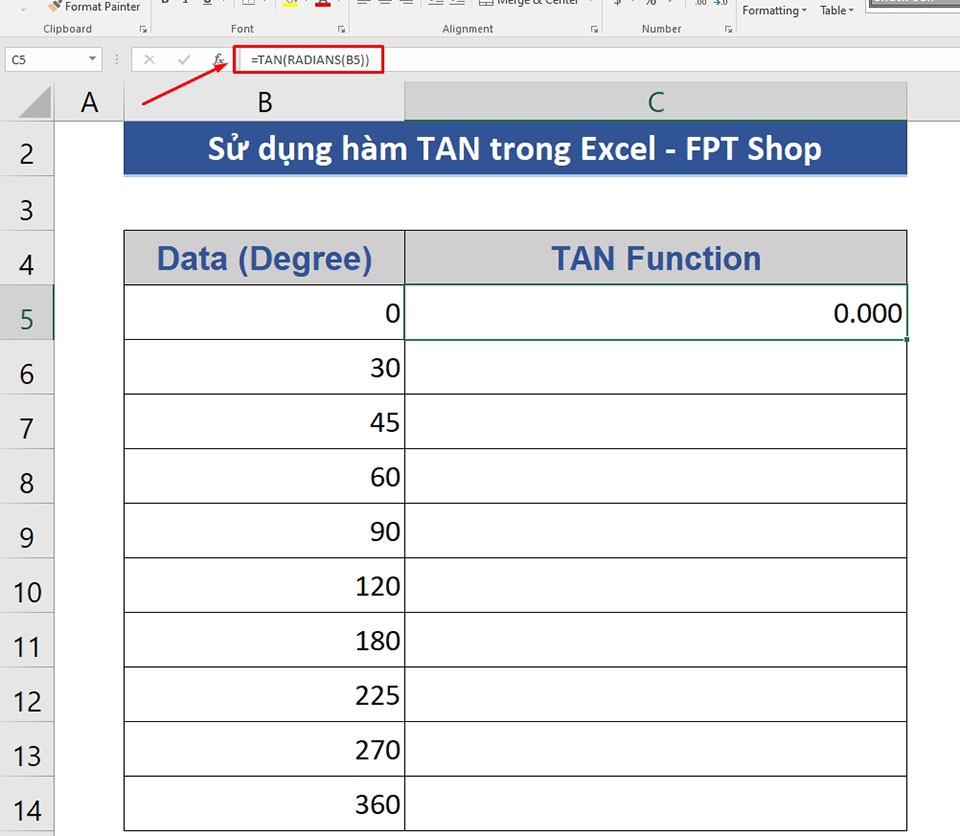Open the Number group dialog launcher
This screenshot has width=960, height=836.
click(729, 29)
